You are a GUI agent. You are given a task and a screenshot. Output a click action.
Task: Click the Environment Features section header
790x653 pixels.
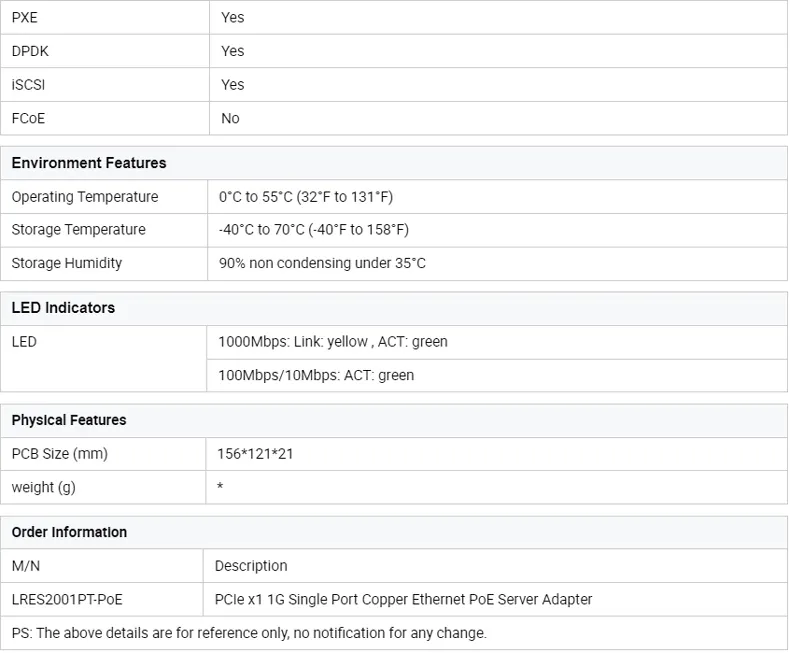[x=89, y=163]
